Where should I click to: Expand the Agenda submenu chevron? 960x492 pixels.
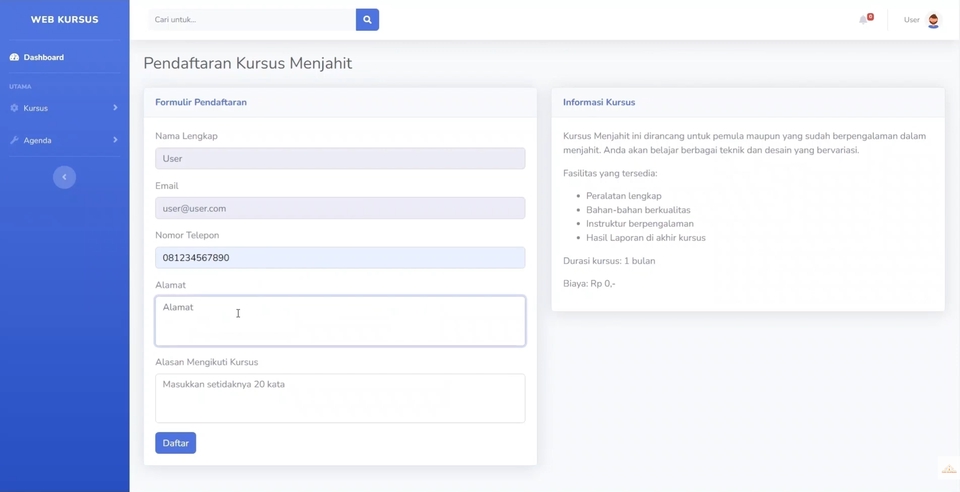pyautogui.click(x=115, y=141)
